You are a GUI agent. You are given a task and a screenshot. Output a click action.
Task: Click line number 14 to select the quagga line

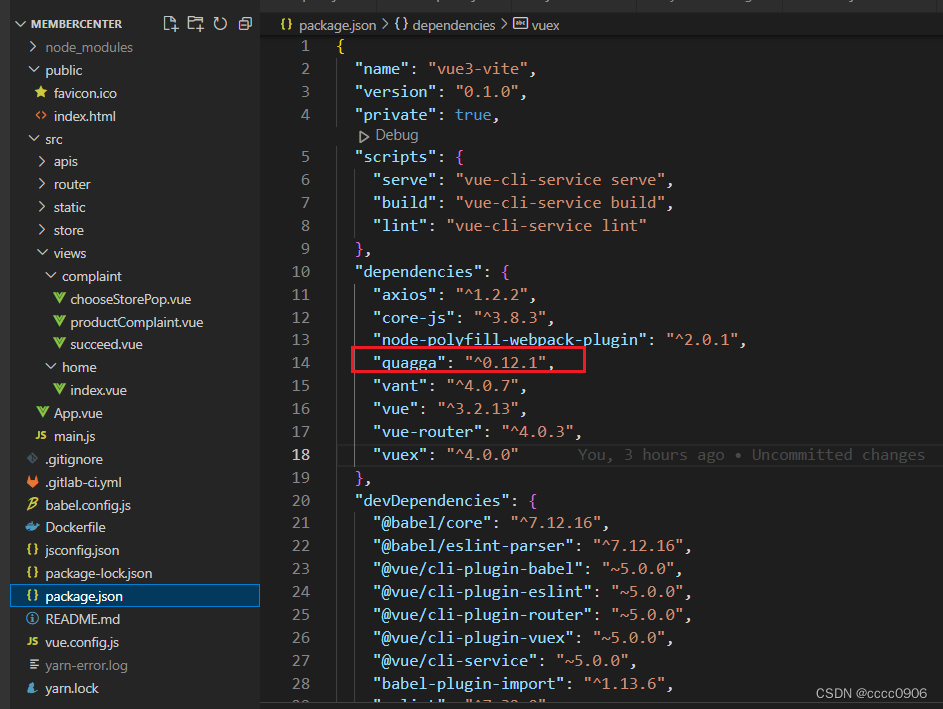300,362
